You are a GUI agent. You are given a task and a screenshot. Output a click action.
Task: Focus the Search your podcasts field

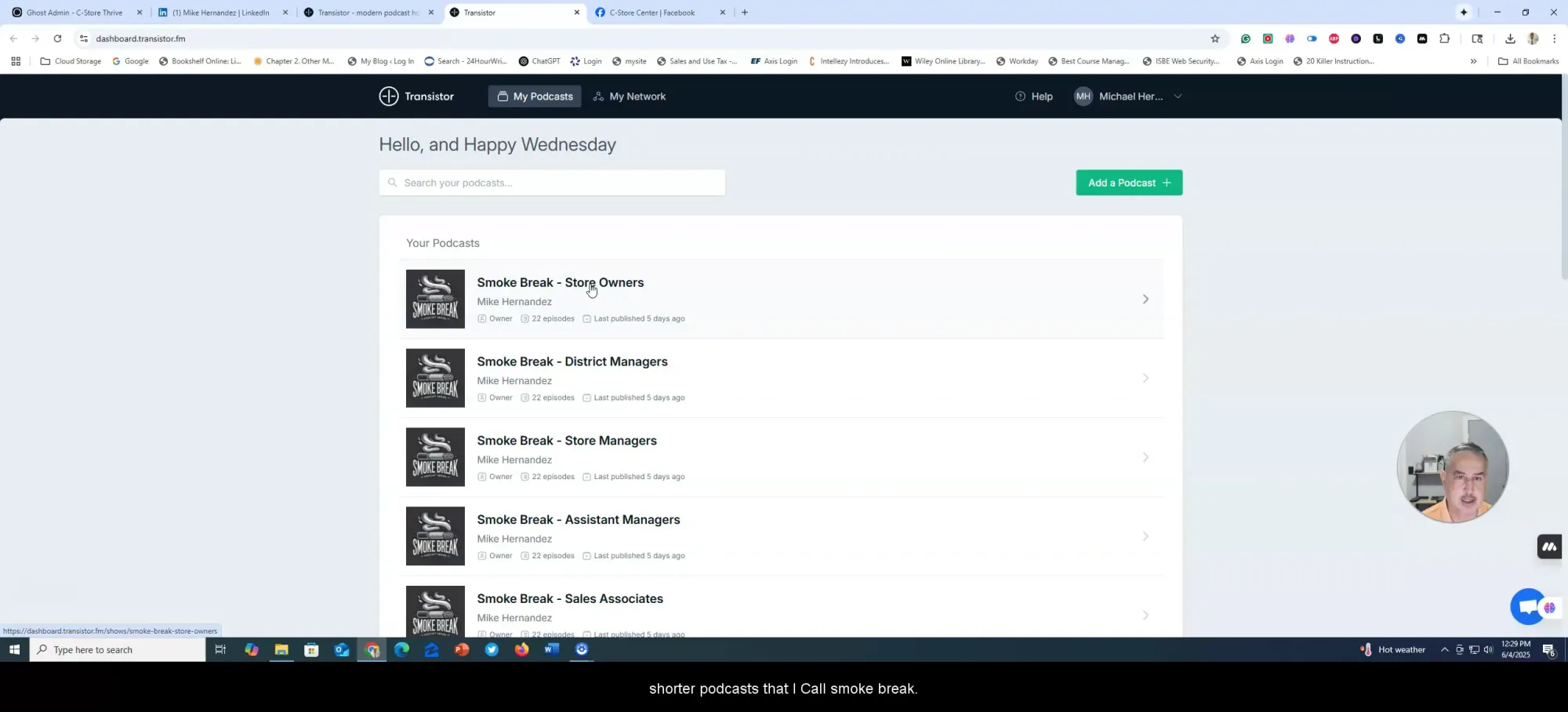pos(552,183)
